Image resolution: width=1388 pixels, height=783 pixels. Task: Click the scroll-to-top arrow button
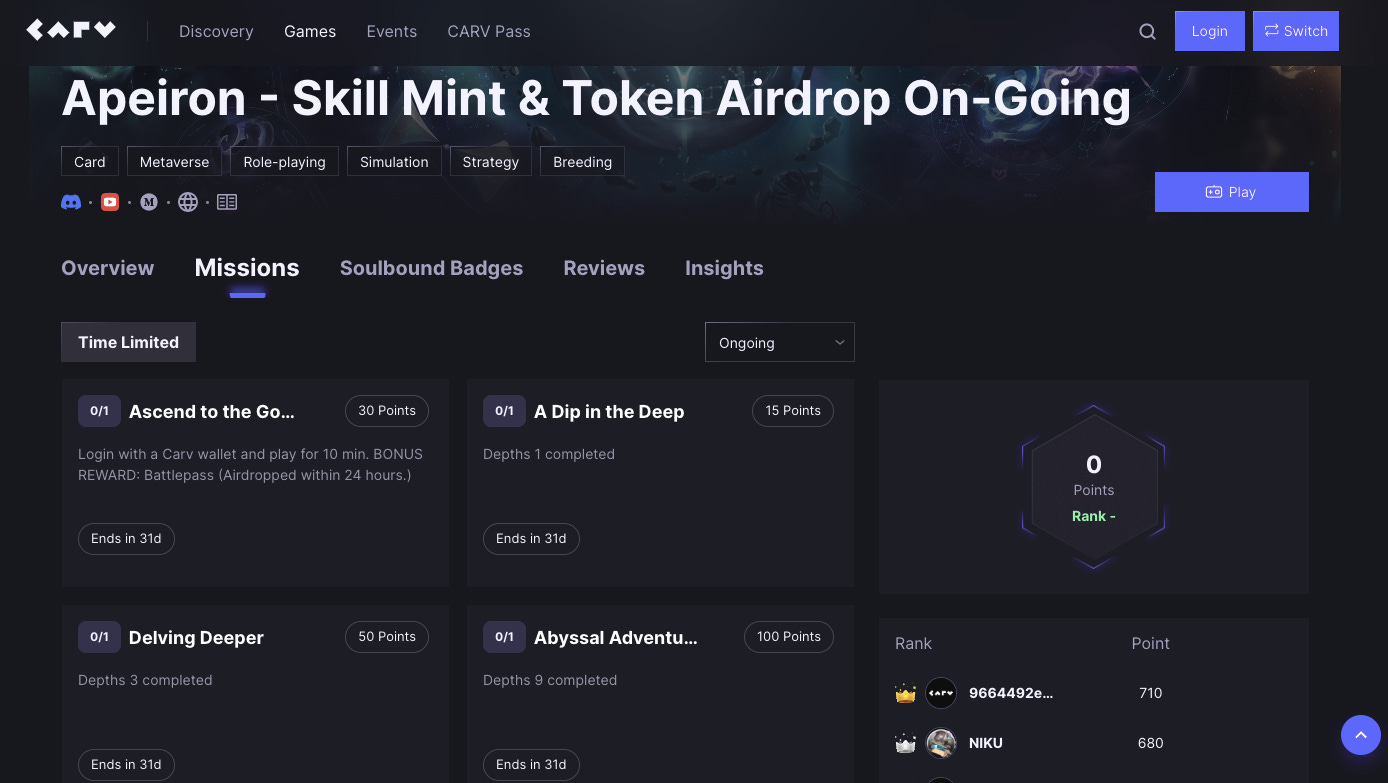click(x=1360, y=735)
